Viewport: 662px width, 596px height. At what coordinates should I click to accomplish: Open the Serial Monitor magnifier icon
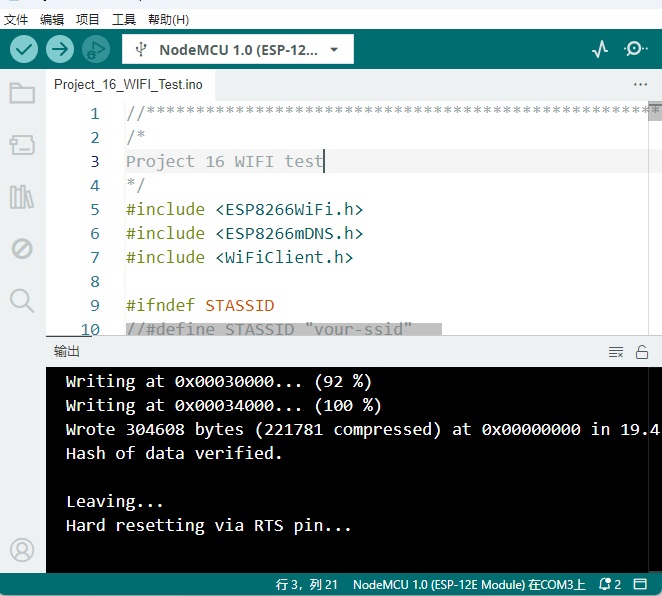tap(635, 49)
